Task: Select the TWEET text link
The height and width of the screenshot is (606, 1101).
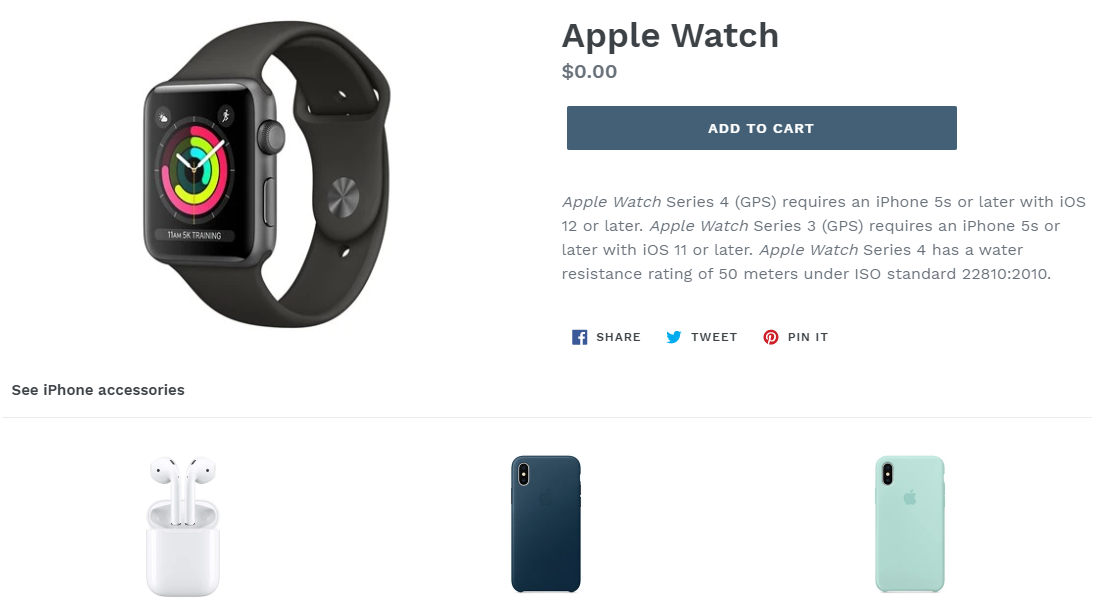Action: tap(714, 337)
